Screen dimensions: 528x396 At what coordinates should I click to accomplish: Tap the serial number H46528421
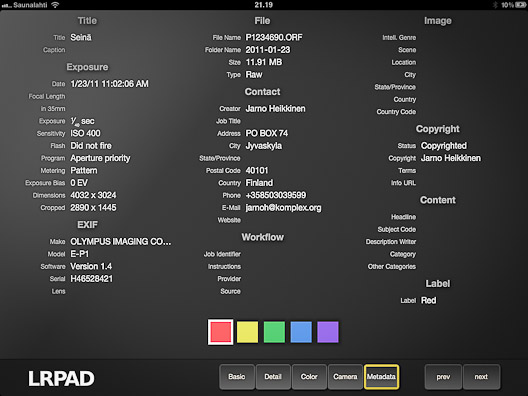[x=92, y=279]
